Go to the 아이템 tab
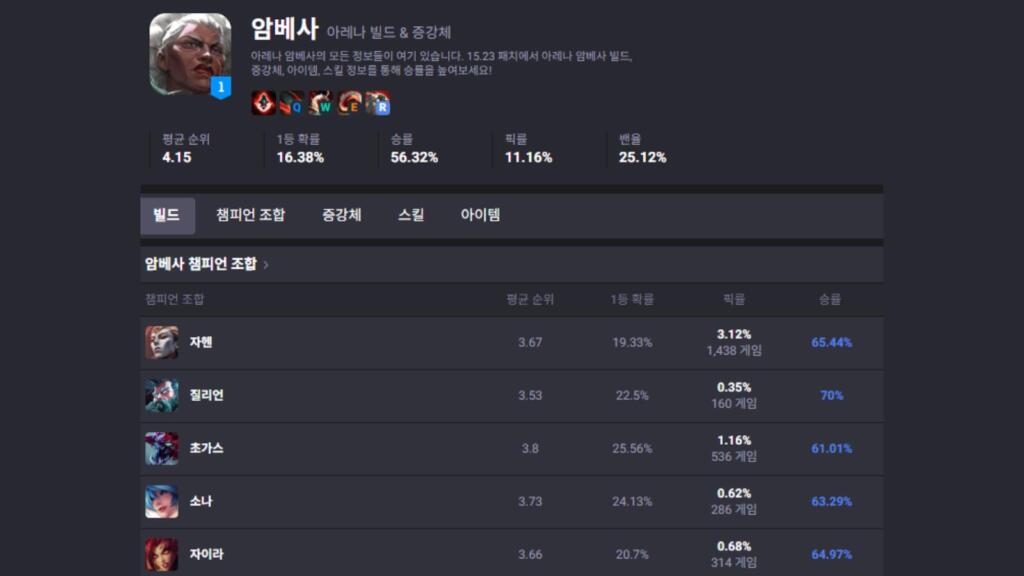 pyautogui.click(x=480, y=215)
